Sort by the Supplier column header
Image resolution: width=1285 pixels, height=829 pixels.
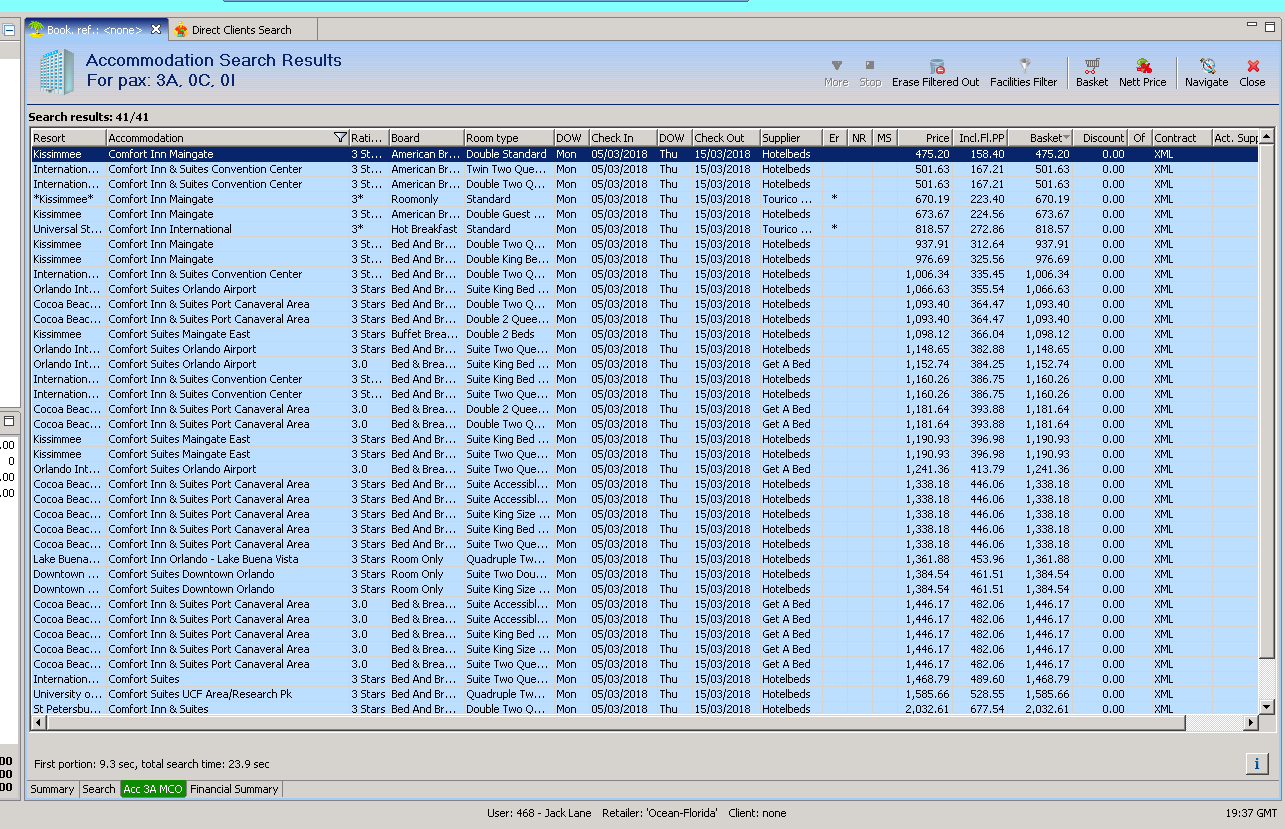(791, 138)
